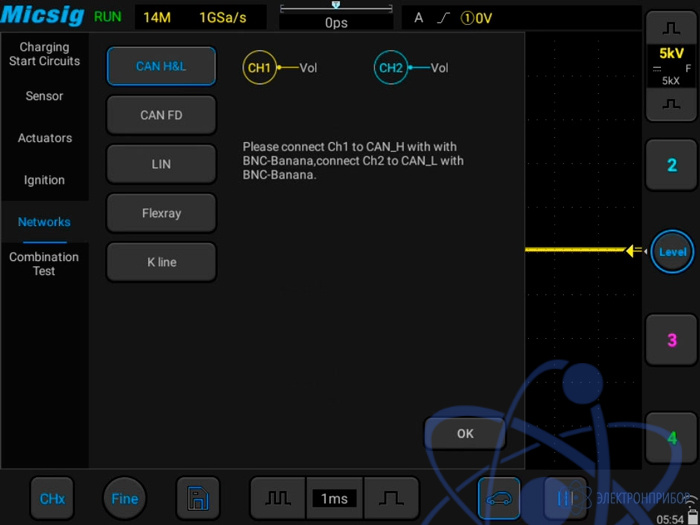The height and width of the screenshot is (525, 700).
Task: Toggle the Fine adjustment button
Action: point(125,498)
